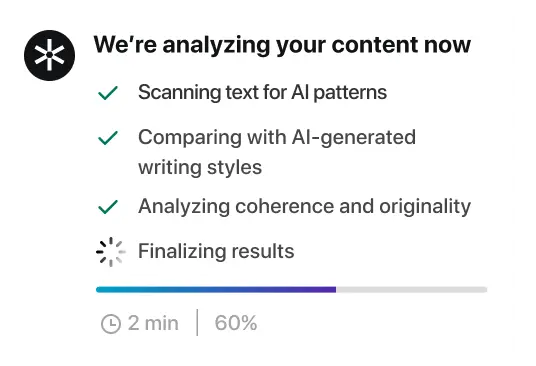Click the clock icon near 2 min
This screenshot has height=366, width=536.
111,323
